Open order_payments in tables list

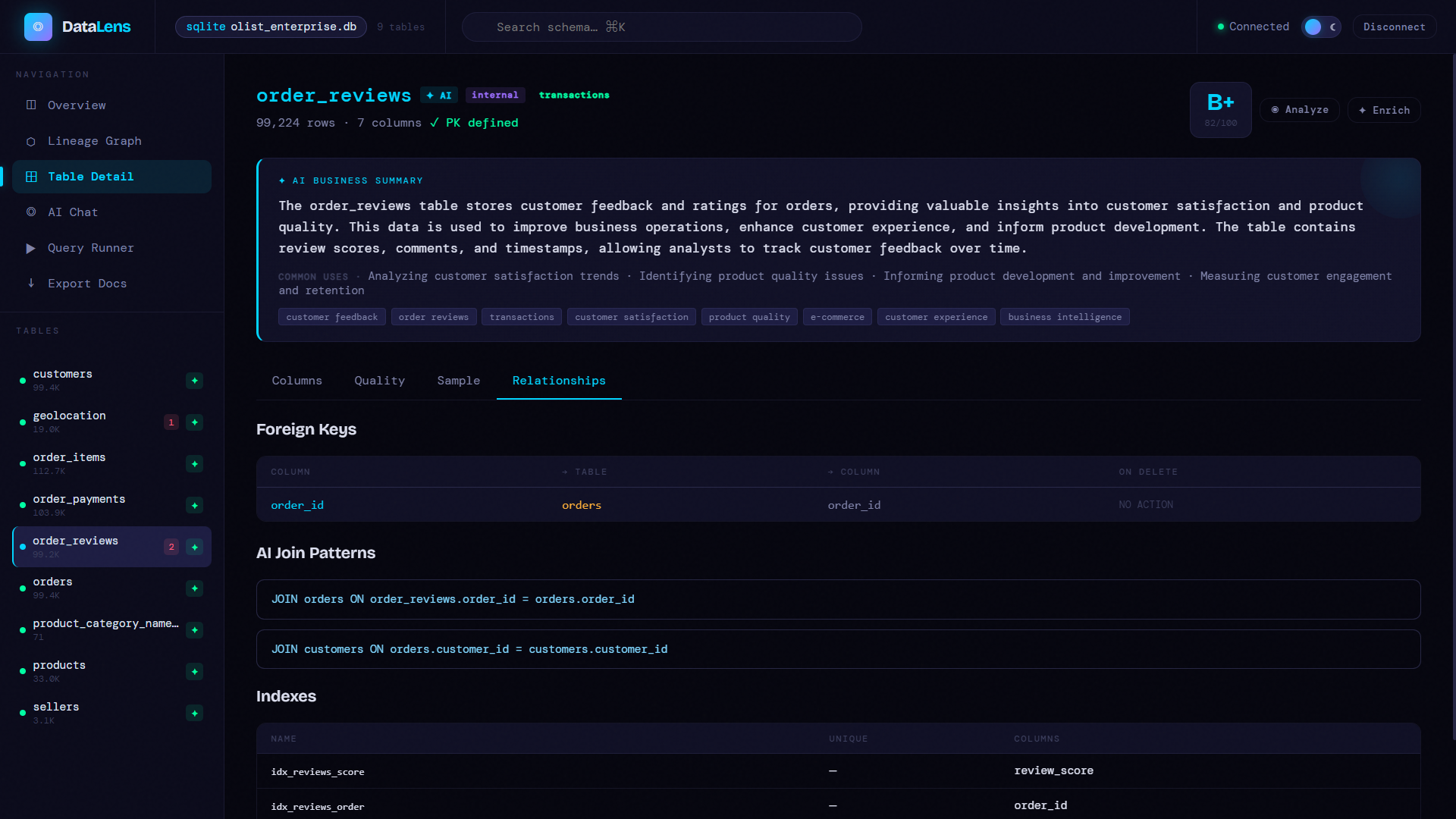(111, 506)
